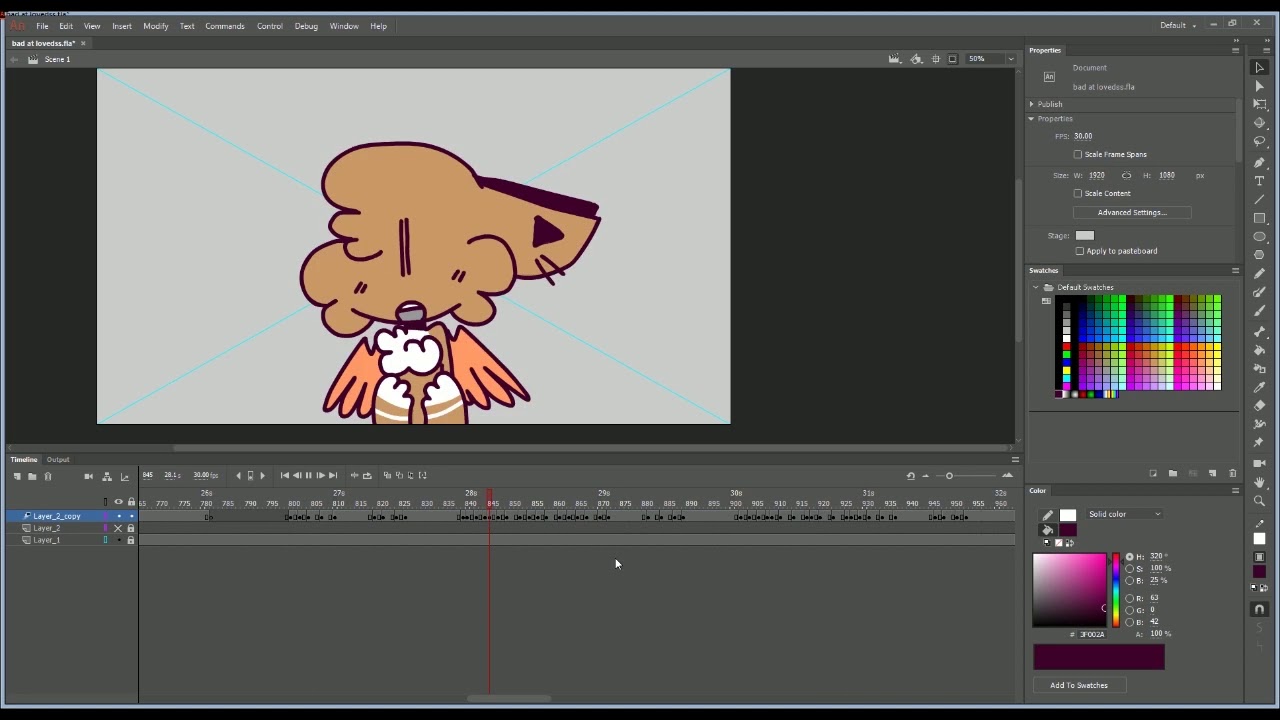Select the Rectangle tool
This screenshot has width=1280, height=720.
tap(1260, 217)
